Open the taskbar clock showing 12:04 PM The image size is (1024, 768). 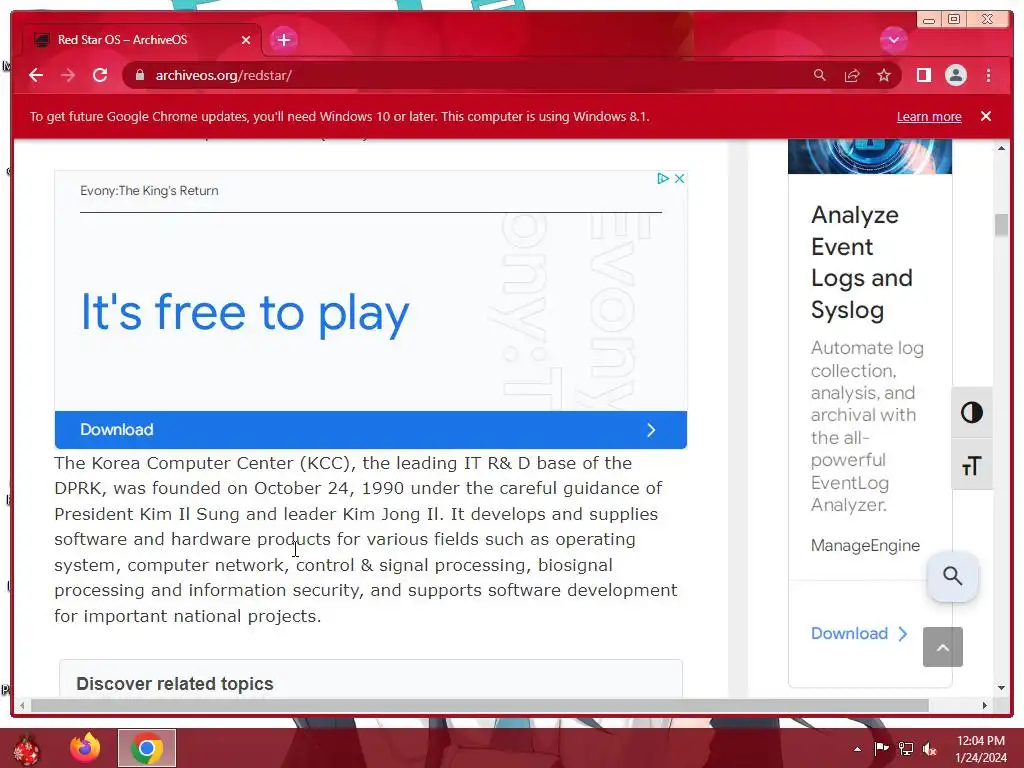click(x=981, y=749)
